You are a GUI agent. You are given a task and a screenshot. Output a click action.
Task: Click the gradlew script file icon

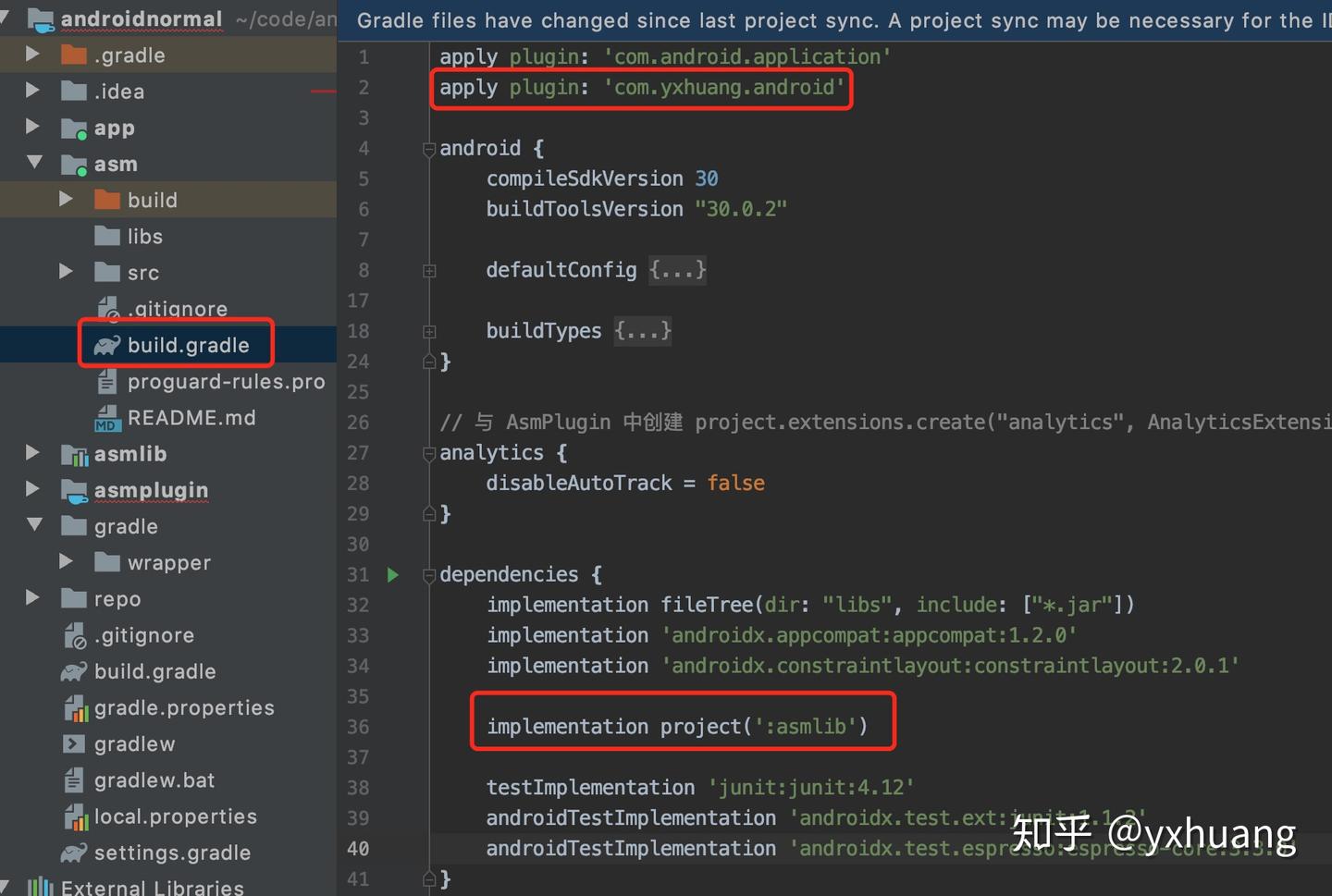point(74,744)
